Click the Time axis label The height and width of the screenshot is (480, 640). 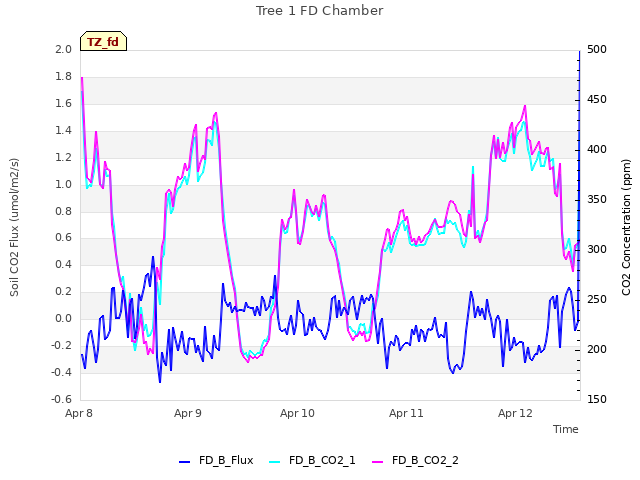pyautogui.click(x=565, y=429)
